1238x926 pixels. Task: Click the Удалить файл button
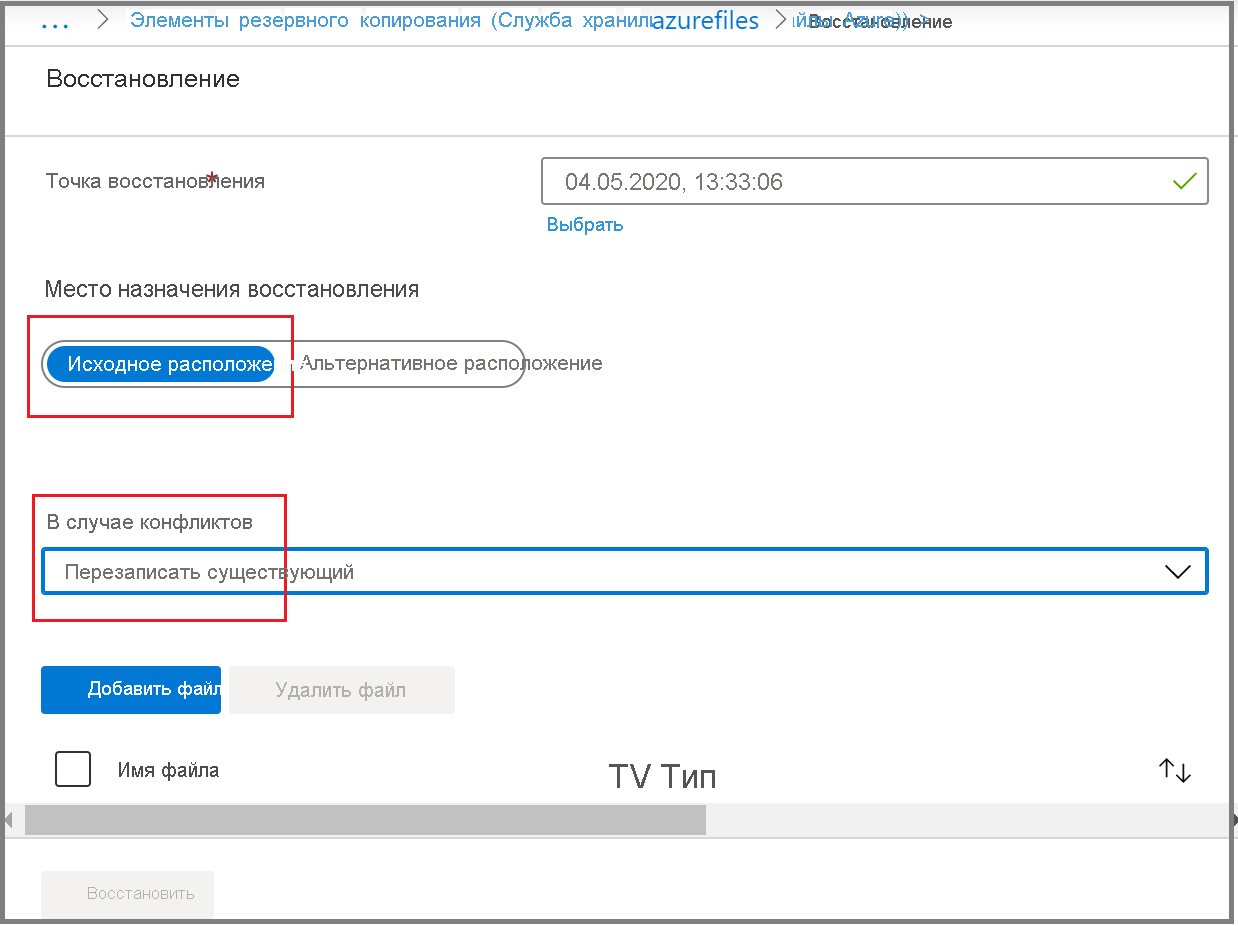coord(341,690)
